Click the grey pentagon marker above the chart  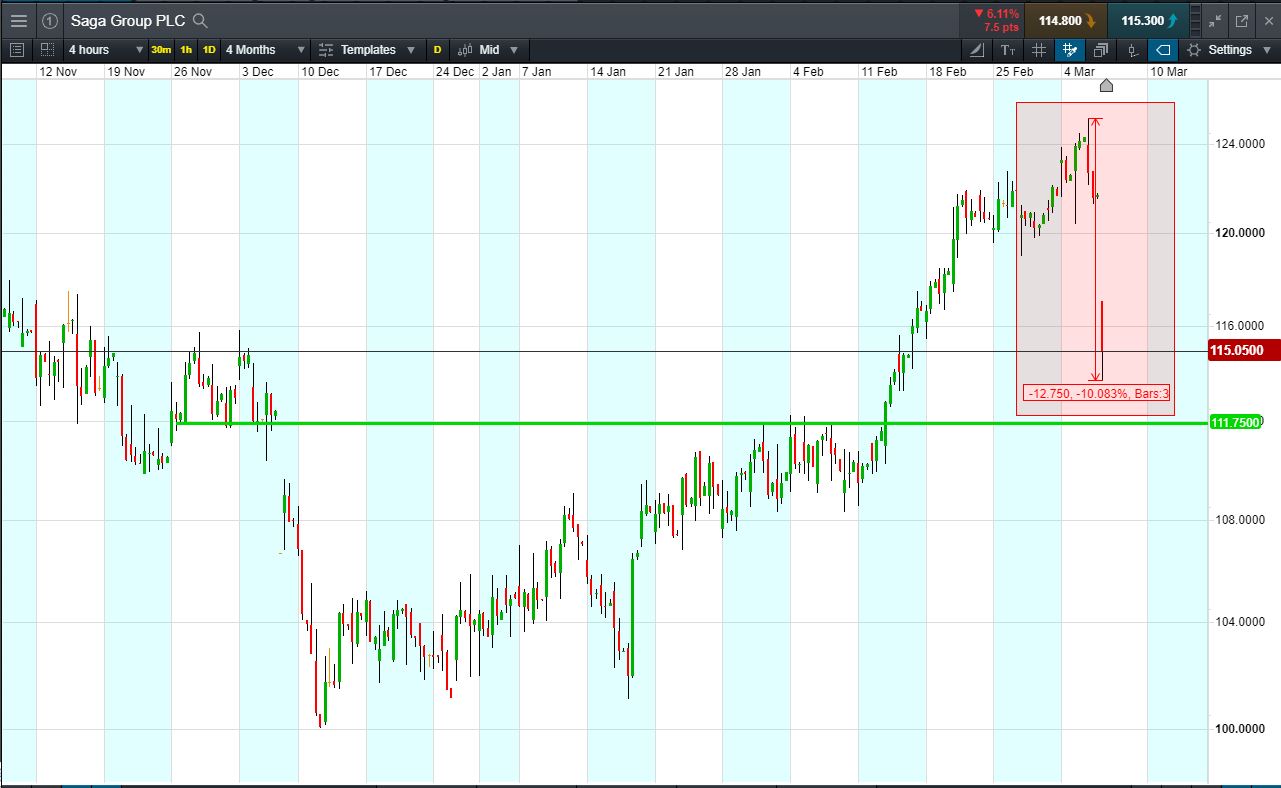point(1107,86)
